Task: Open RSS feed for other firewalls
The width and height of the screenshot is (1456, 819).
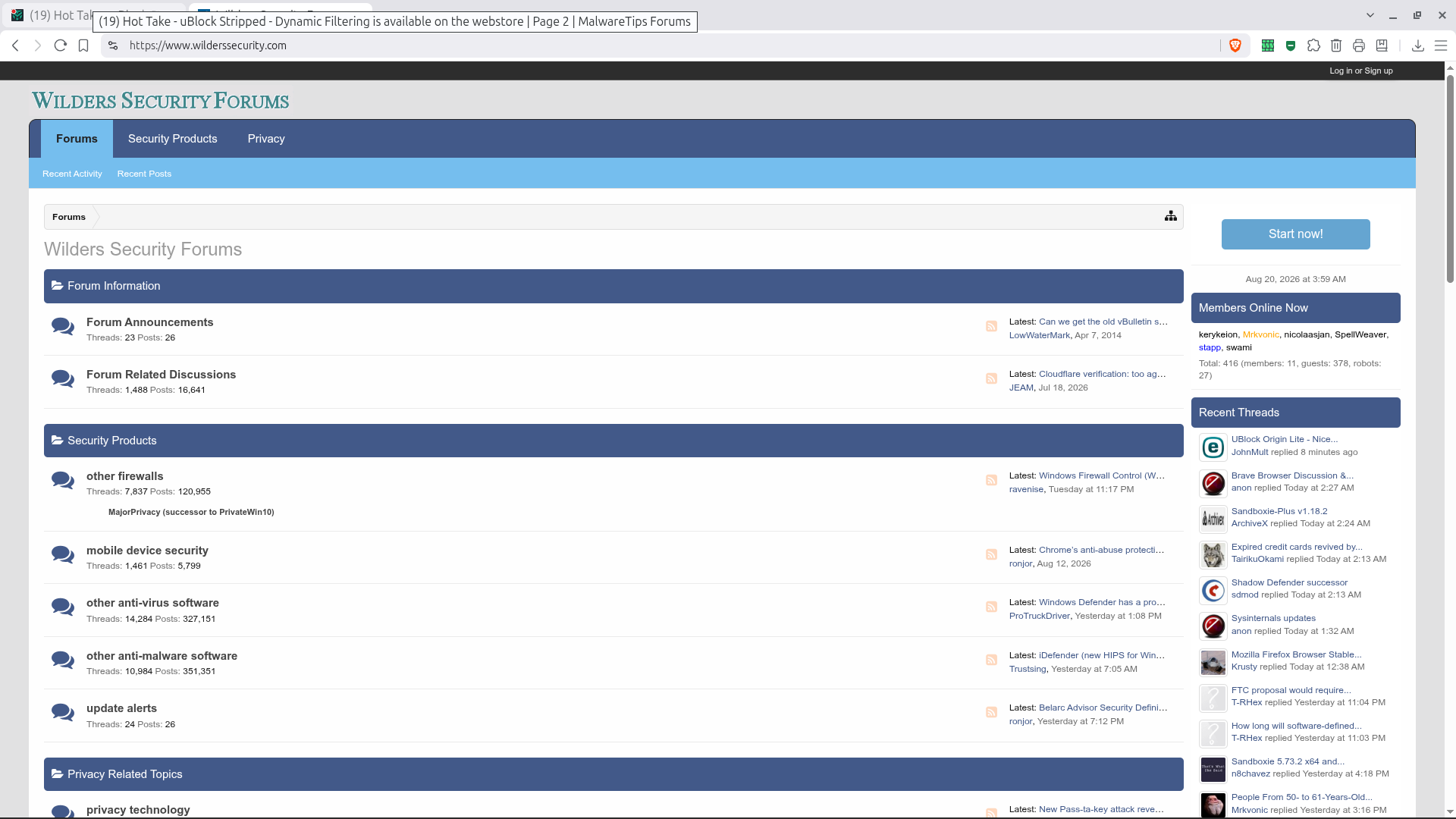Action: coord(991,480)
